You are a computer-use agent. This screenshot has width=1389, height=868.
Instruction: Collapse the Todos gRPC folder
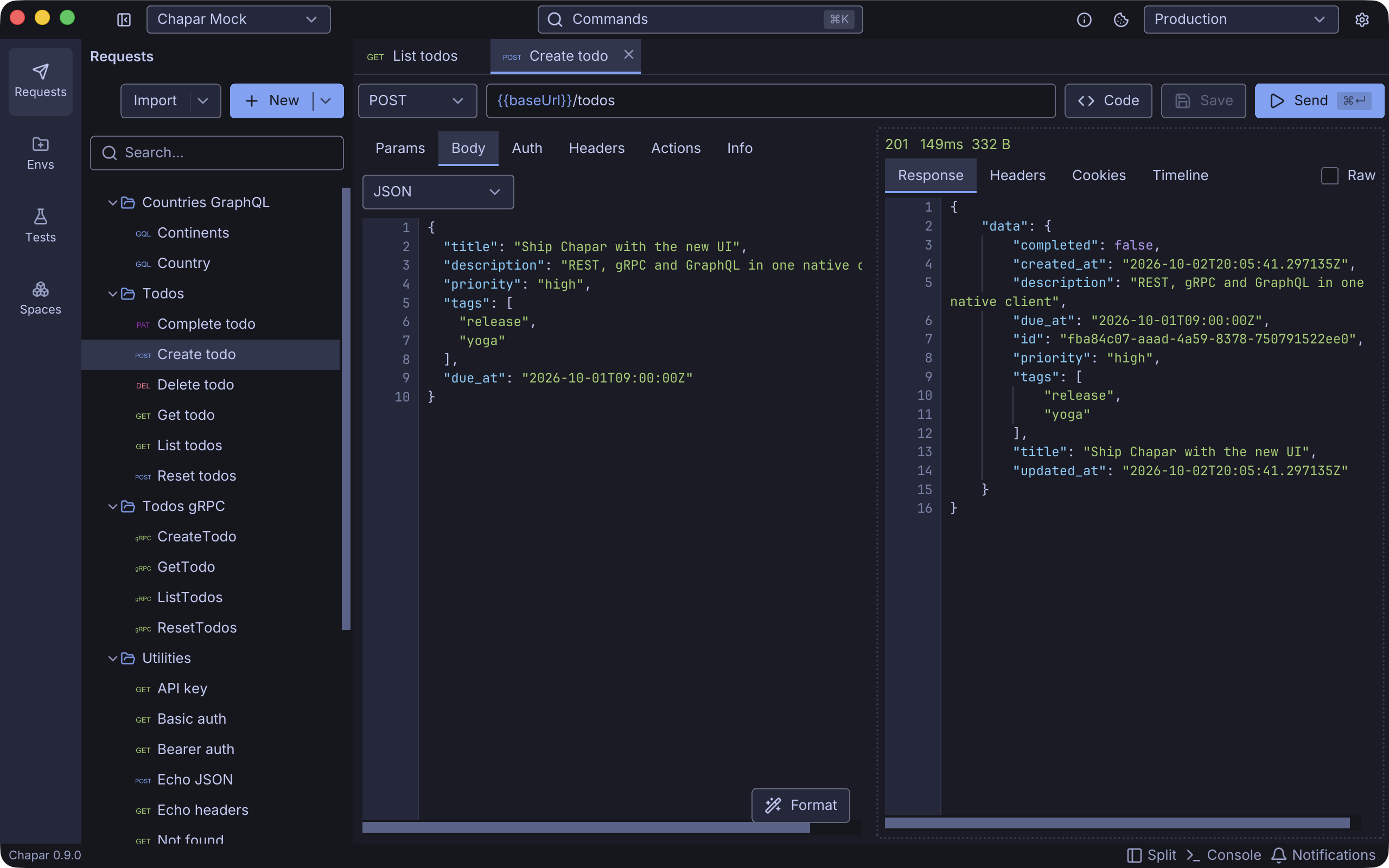112,506
